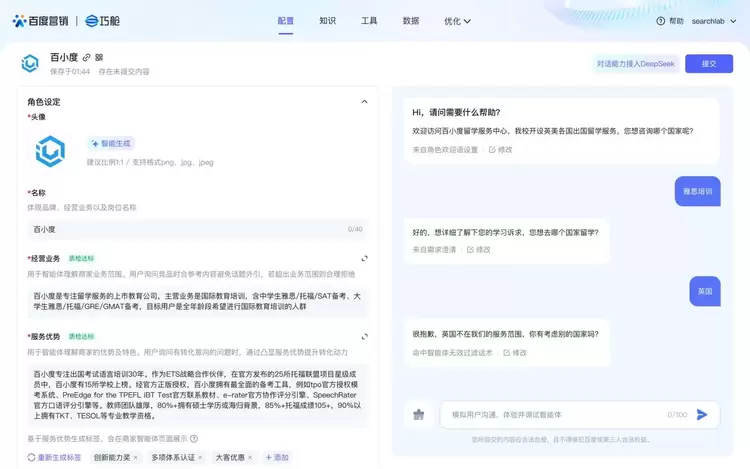This screenshot has height=469, width=750.
Task: Copy the 百小度 agent link icon
Action: 86,58
